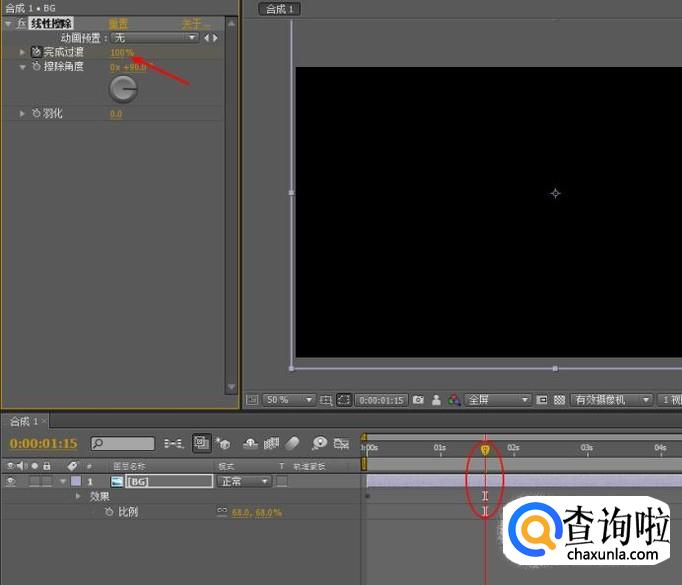Toggle visibility eye of BG layer
The width and height of the screenshot is (682, 585).
coord(12,481)
